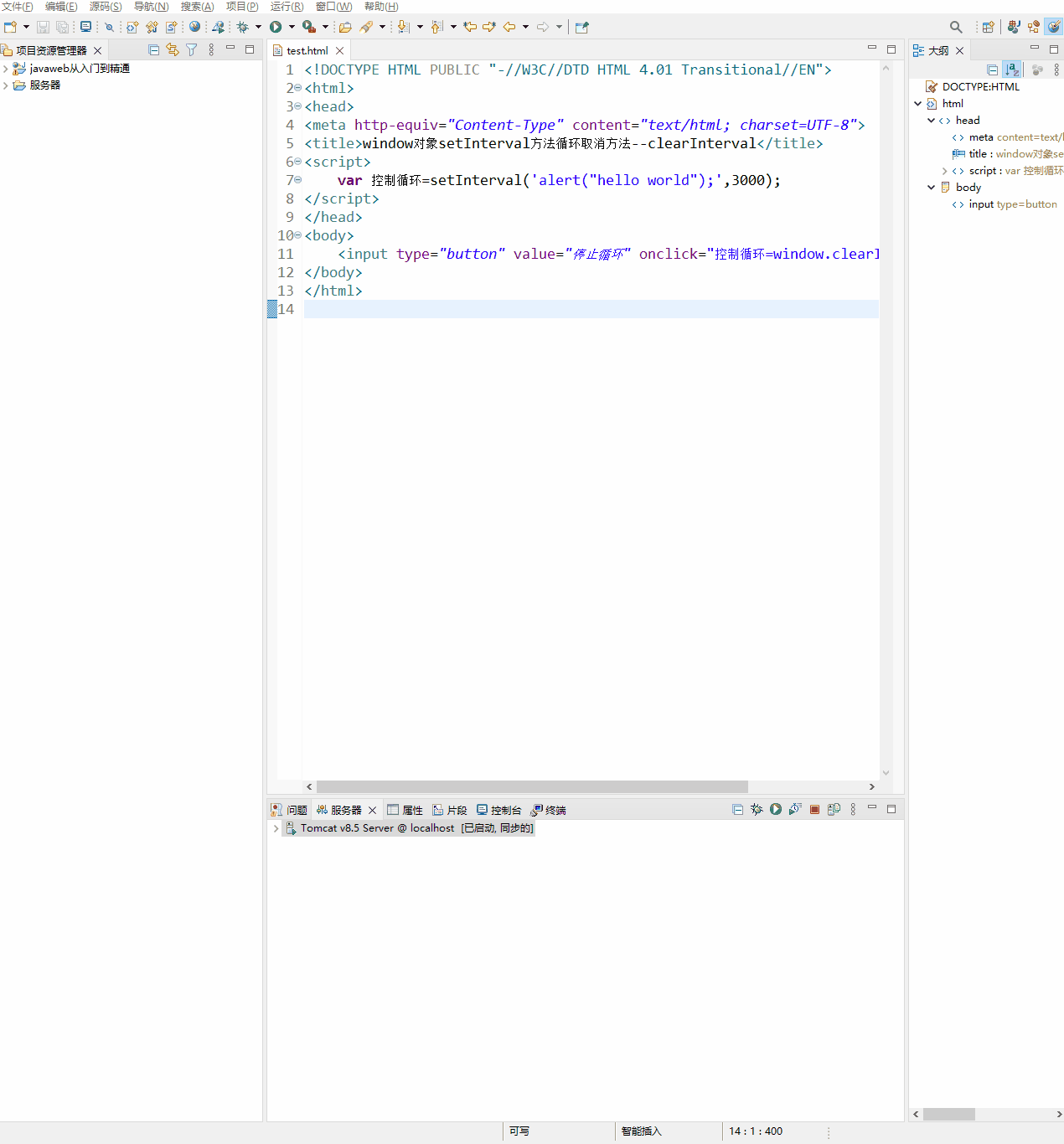Open the Run button dropdown arrow
The width and height of the screenshot is (1064, 1144).
pos(292,27)
